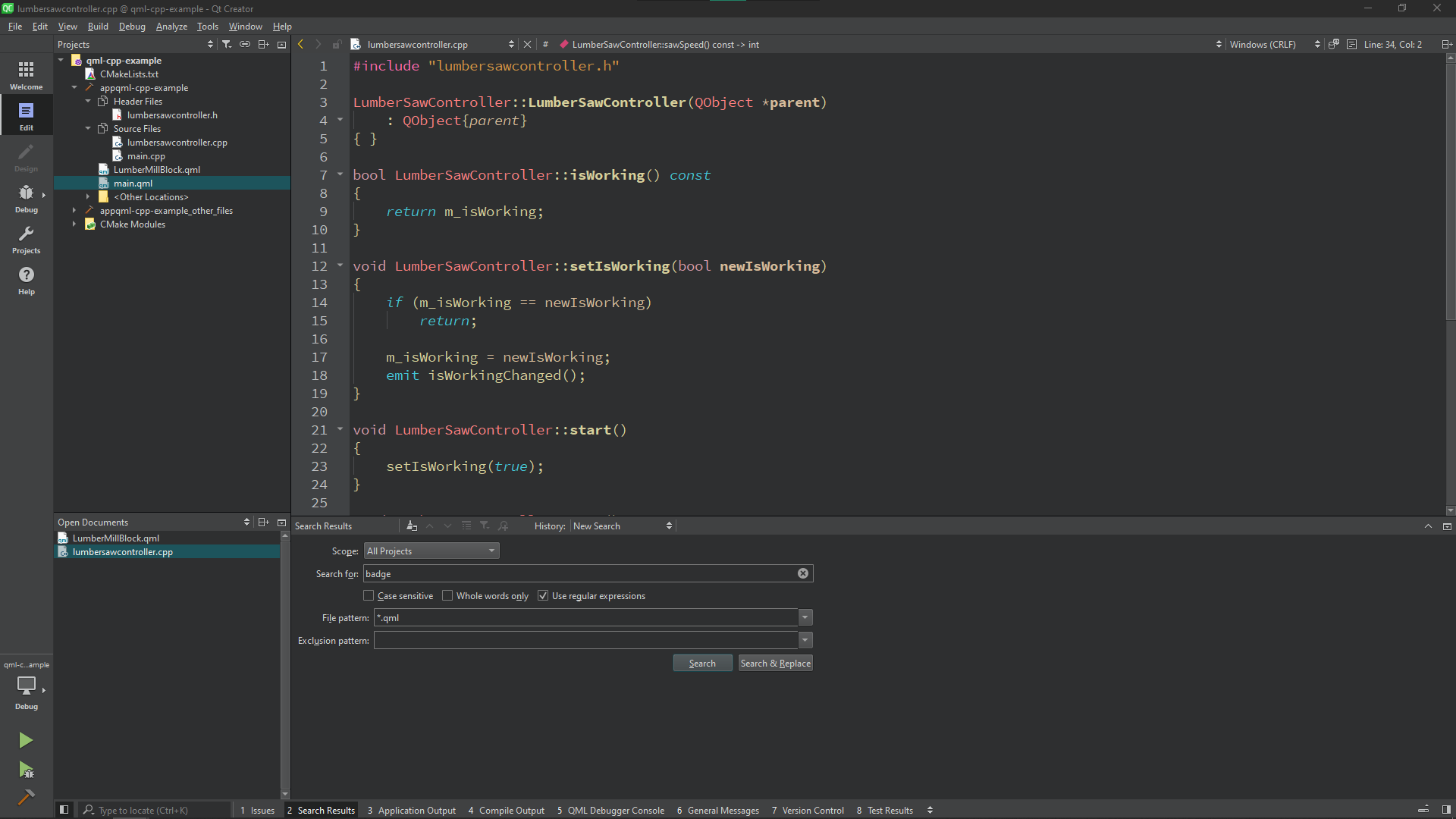The image size is (1456, 819).
Task: Open the File pattern dropdown arrow
Action: (805, 618)
